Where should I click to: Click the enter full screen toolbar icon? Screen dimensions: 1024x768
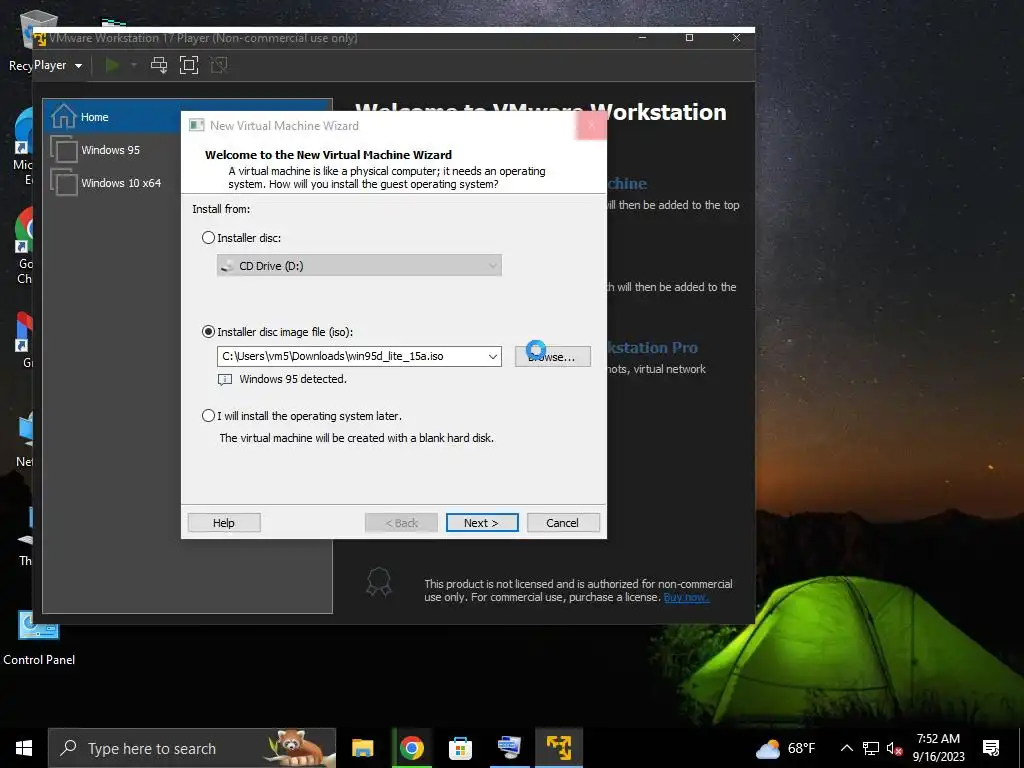pos(189,65)
